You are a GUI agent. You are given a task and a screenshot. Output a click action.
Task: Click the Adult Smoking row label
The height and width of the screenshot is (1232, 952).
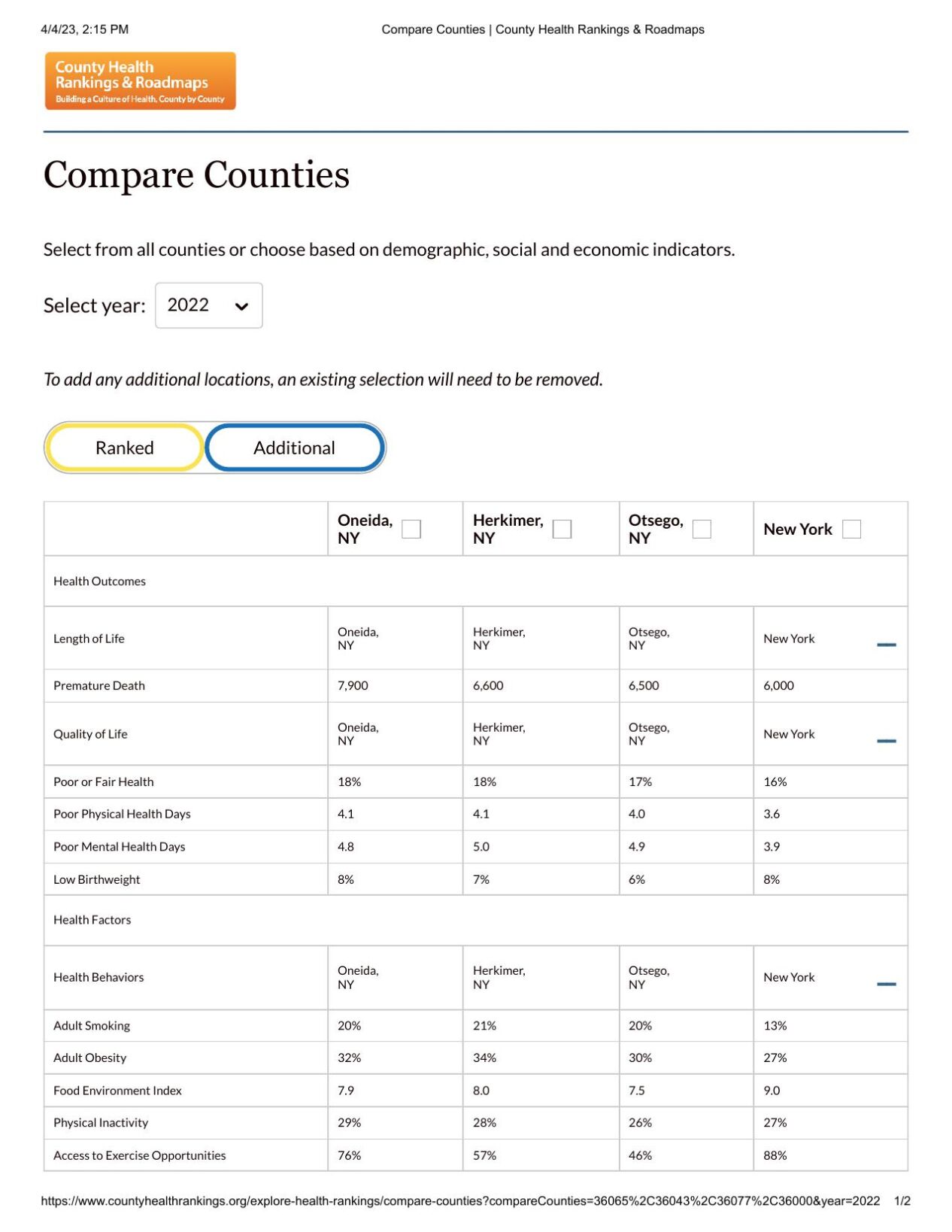click(92, 1025)
